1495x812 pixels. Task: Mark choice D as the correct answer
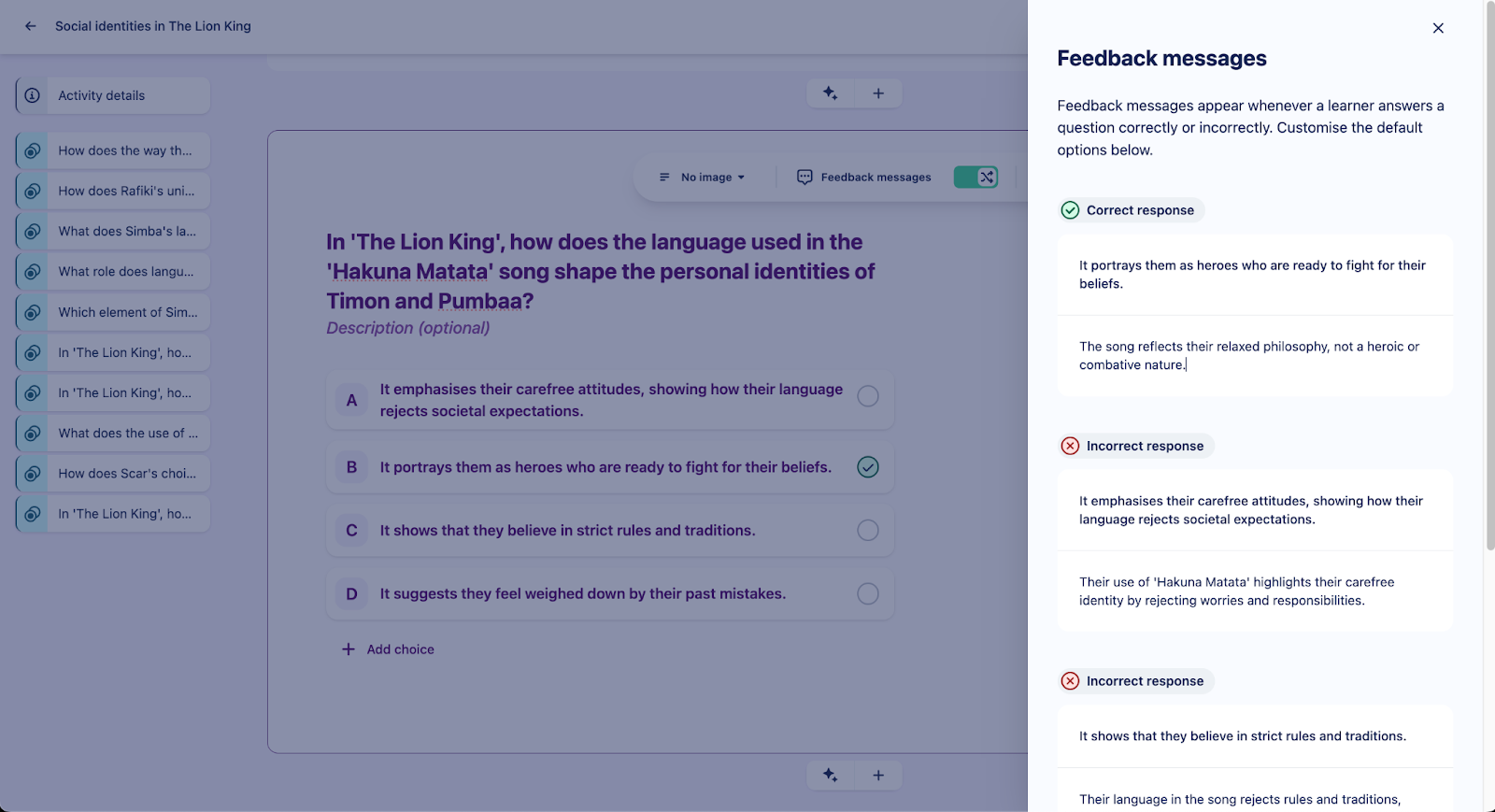tap(868, 593)
